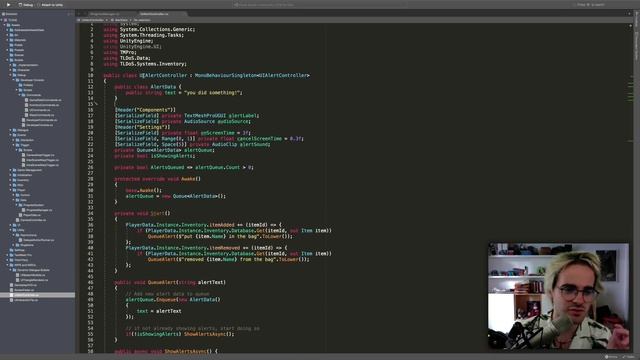Image resolution: width=640 pixels, height=360 pixels.
Task: Click the editor vertical scrollbar
Action: click(x=631, y=188)
